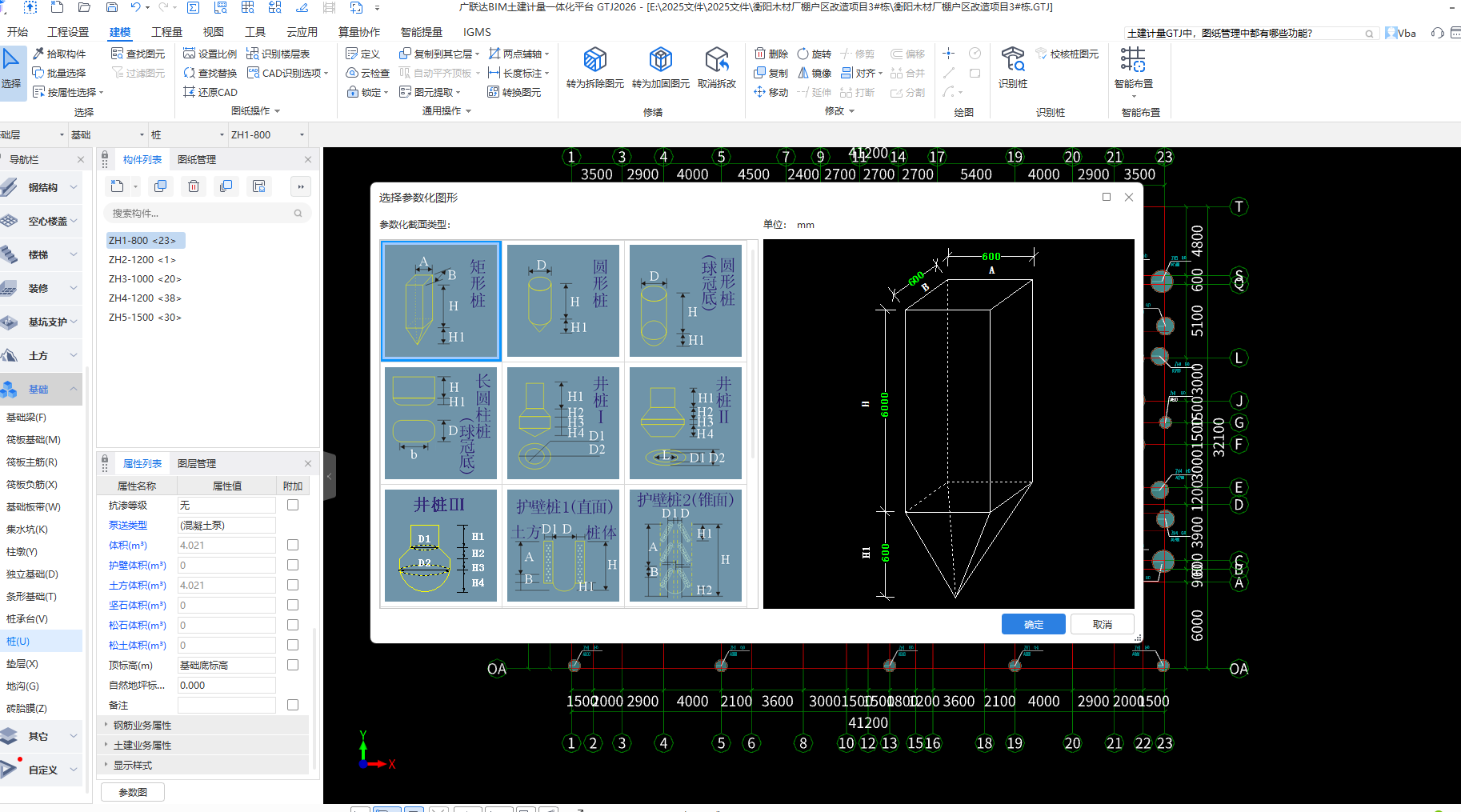Click 转为加固图元 tool
Viewport: 1461px width, 812px height.
click(x=660, y=69)
